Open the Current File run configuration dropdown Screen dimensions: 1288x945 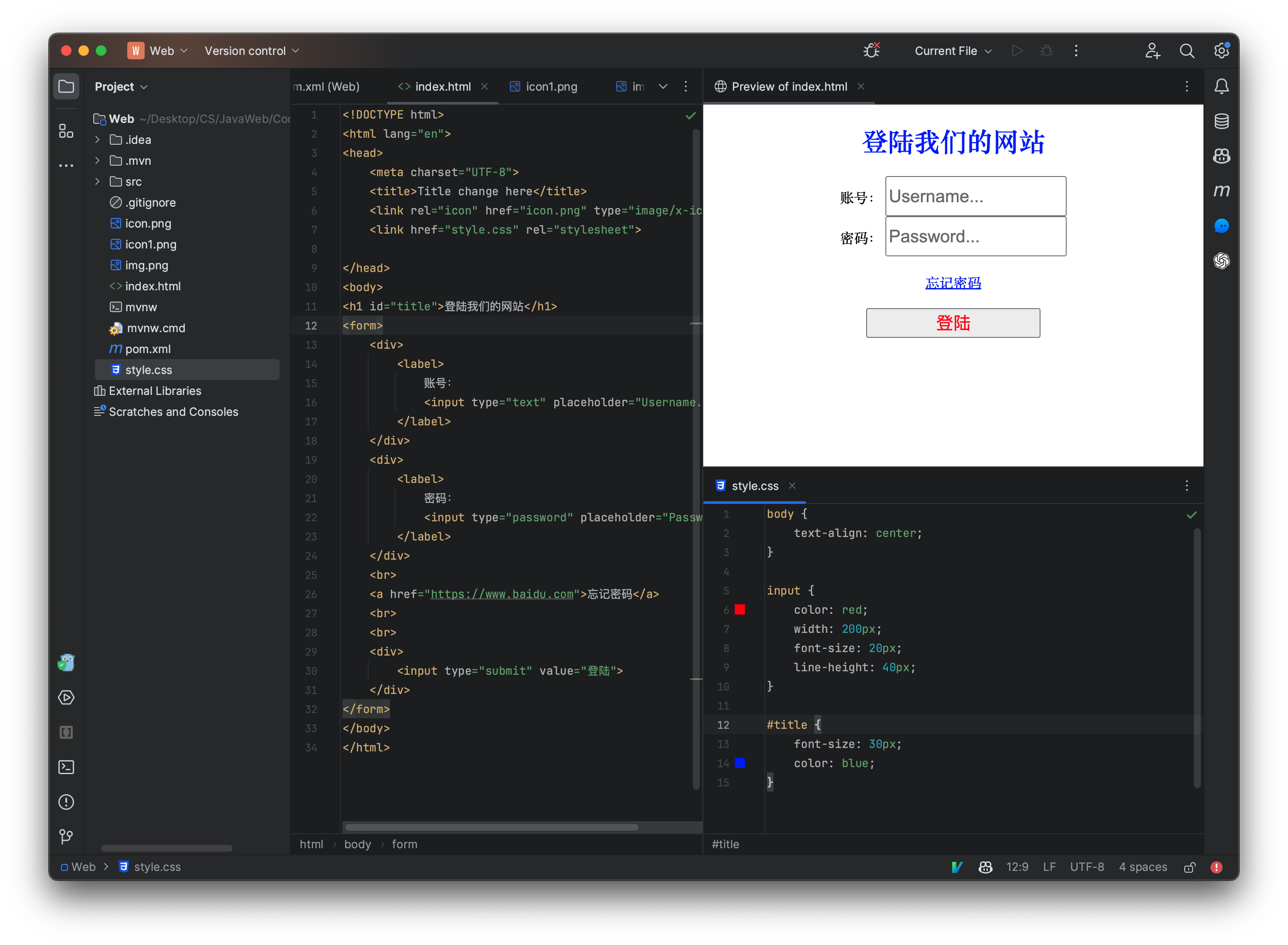(952, 50)
